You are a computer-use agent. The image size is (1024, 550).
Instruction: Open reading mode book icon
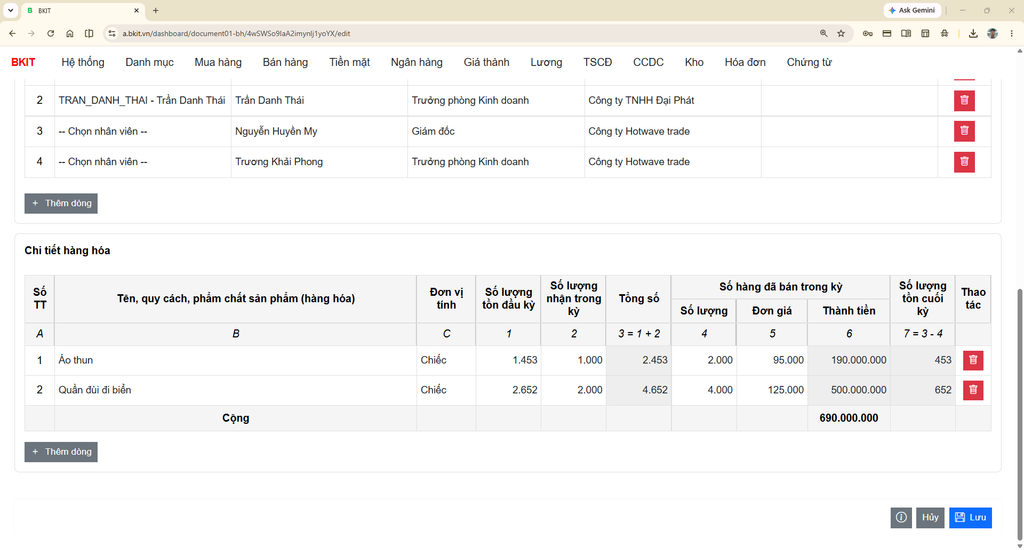(x=906, y=33)
